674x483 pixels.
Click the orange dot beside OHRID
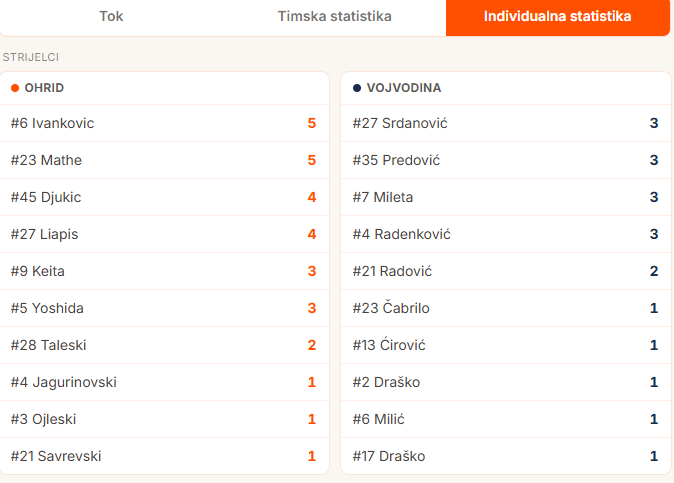[x=15, y=88]
